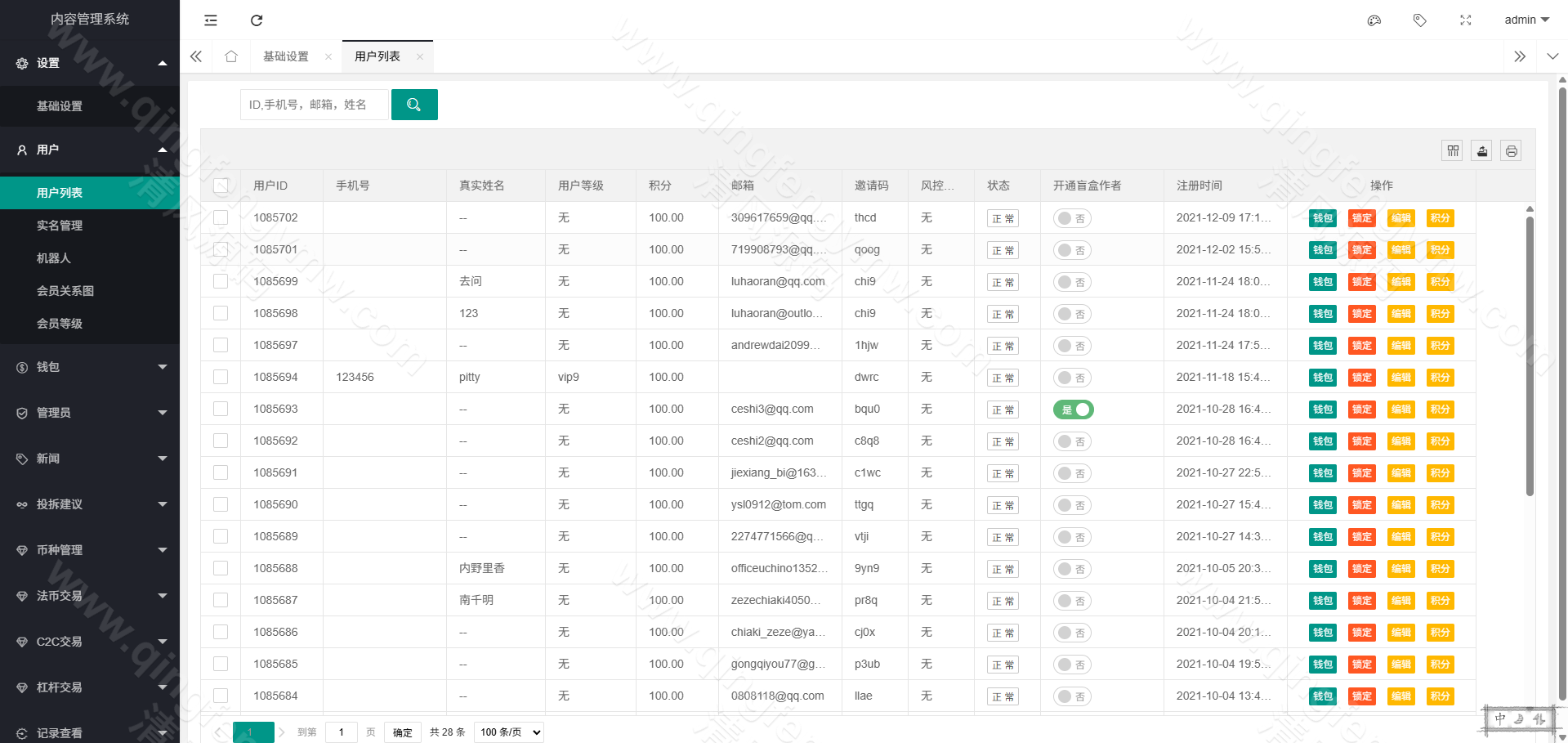This screenshot has width=1568, height=743.
Task: Open 实名管理 in the sidebar
Action: tap(90, 226)
